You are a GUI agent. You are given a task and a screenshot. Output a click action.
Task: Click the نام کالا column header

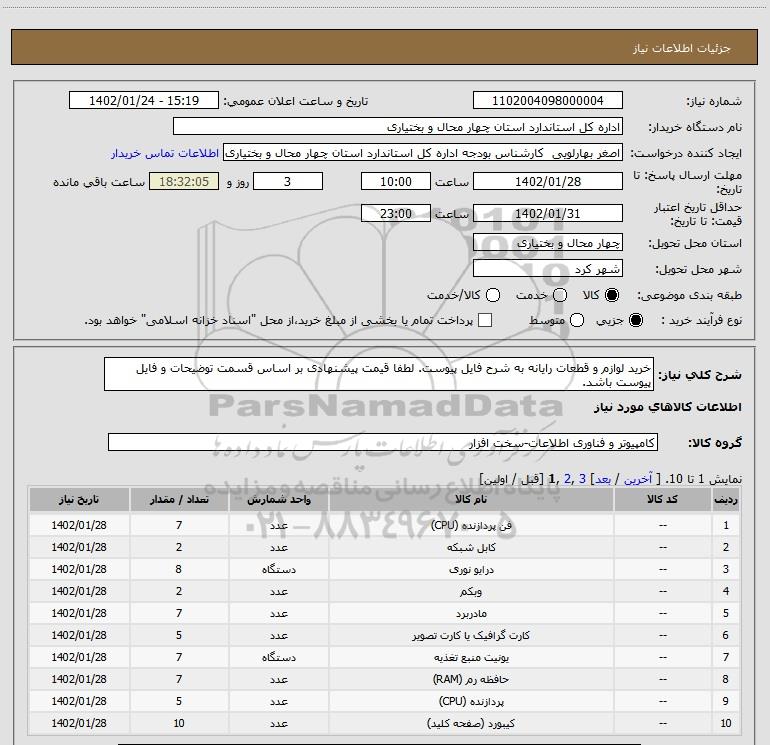(471, 499)
